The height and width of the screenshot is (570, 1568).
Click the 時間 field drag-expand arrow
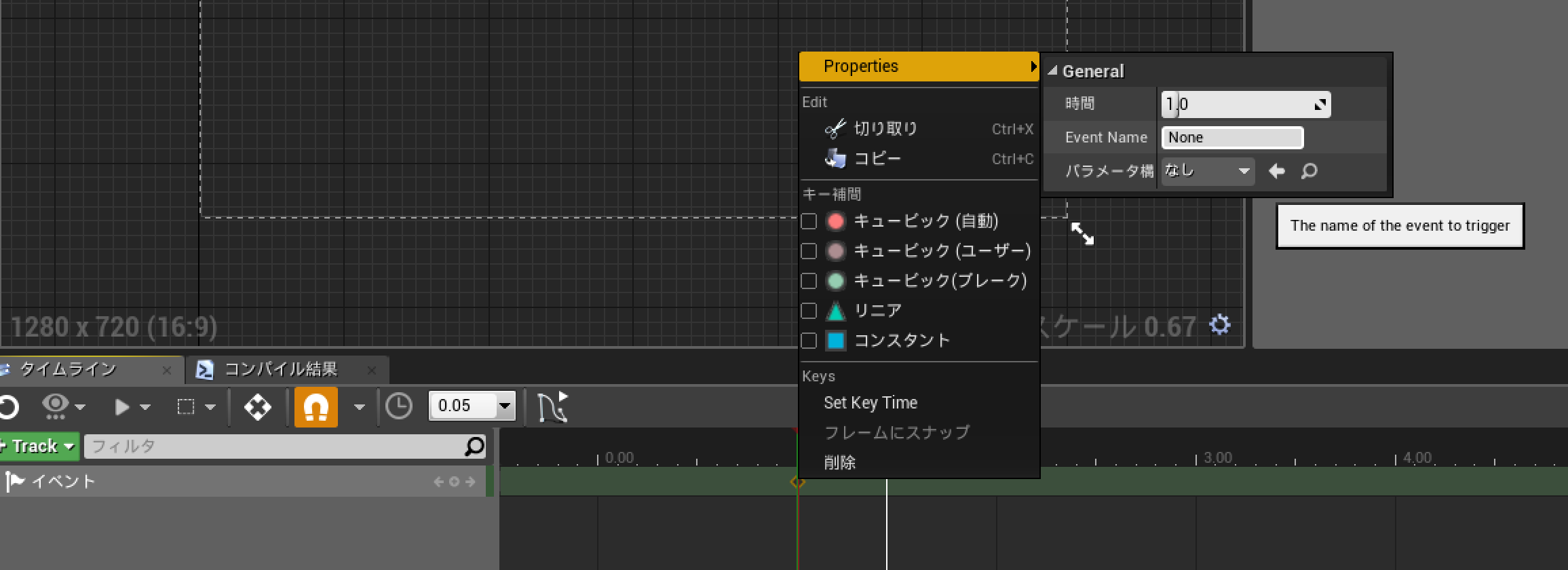pos(1320,104)
